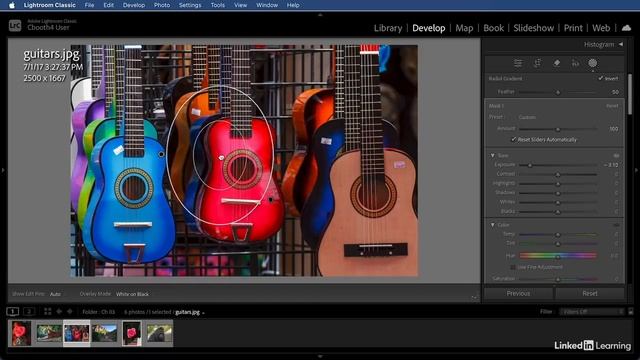
Task: Collapse the Tone section
Action: [493, 156]
